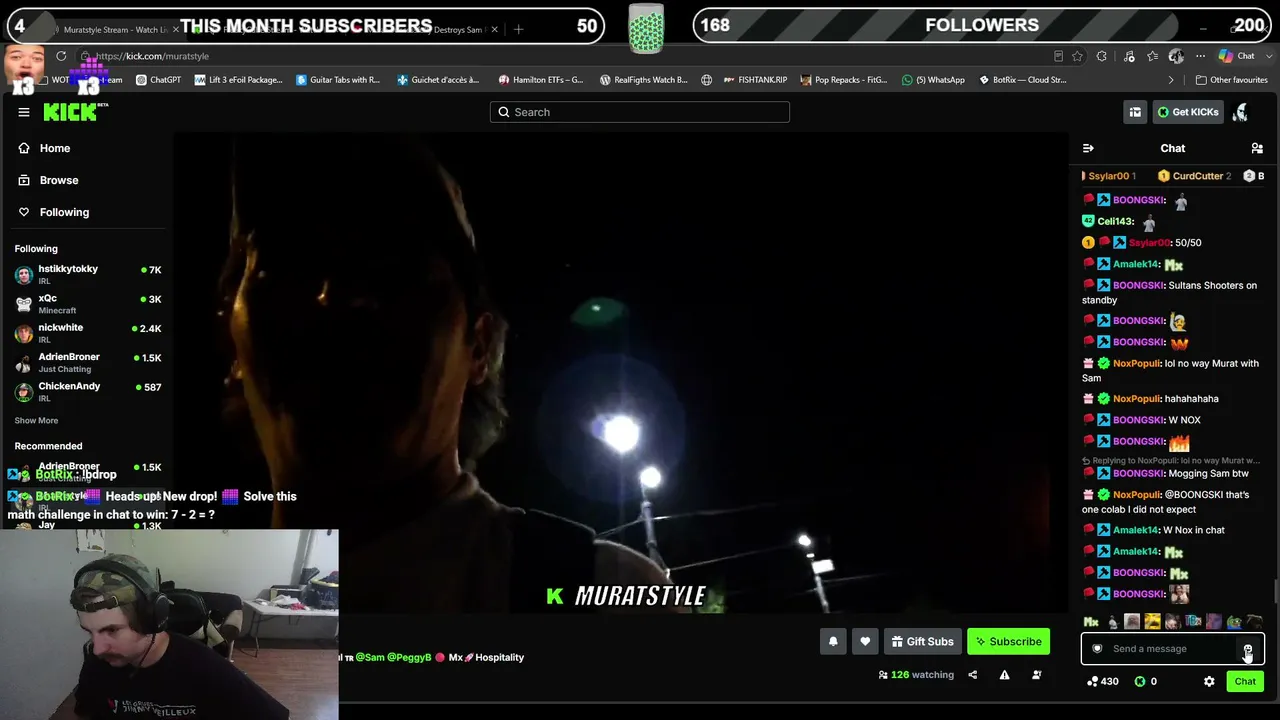Select the Pepe frog quick emote
This screenshot has width=1280, height=720.
coord(1234,622)
